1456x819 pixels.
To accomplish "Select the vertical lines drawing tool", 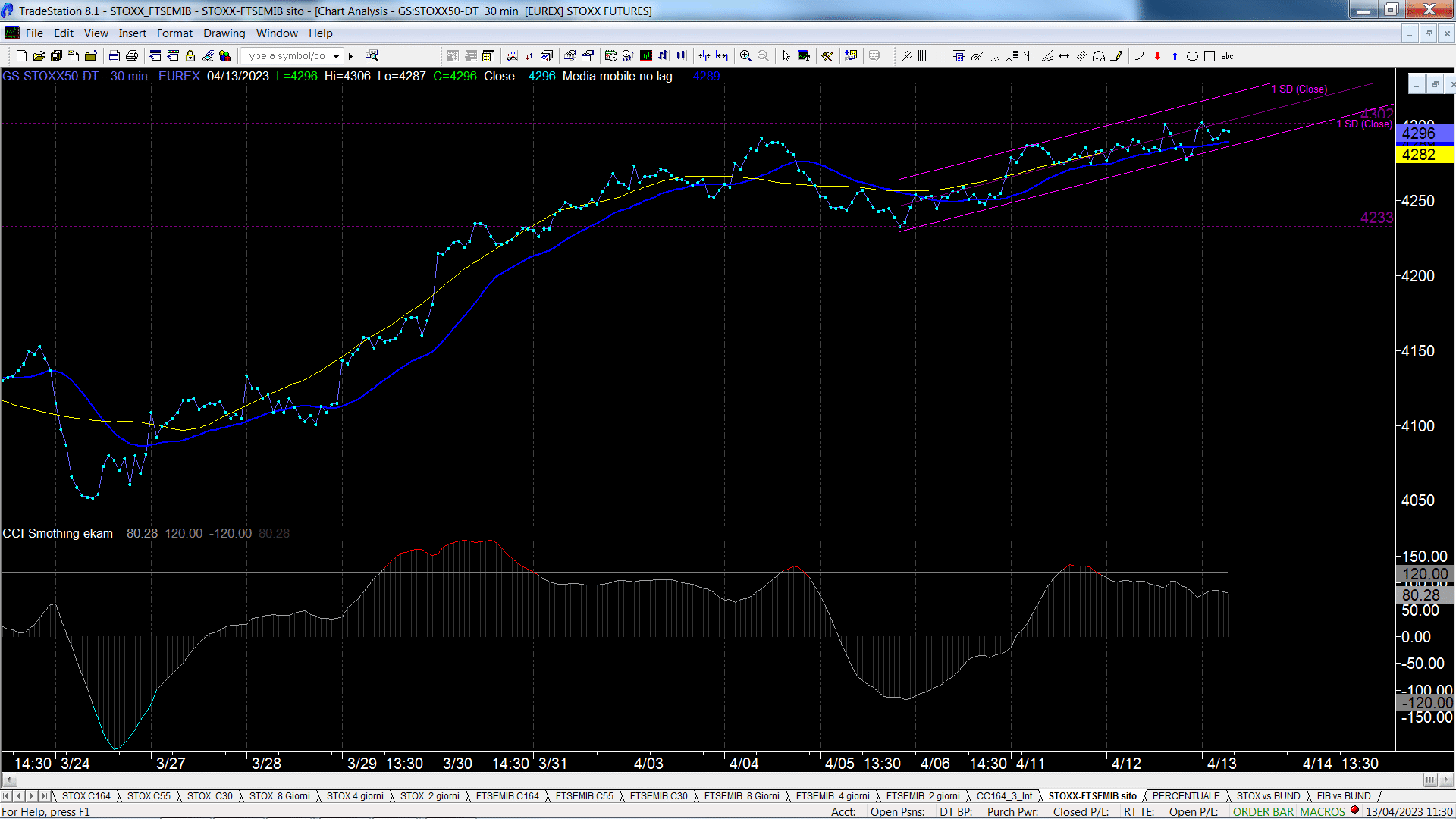I will 924,55.
